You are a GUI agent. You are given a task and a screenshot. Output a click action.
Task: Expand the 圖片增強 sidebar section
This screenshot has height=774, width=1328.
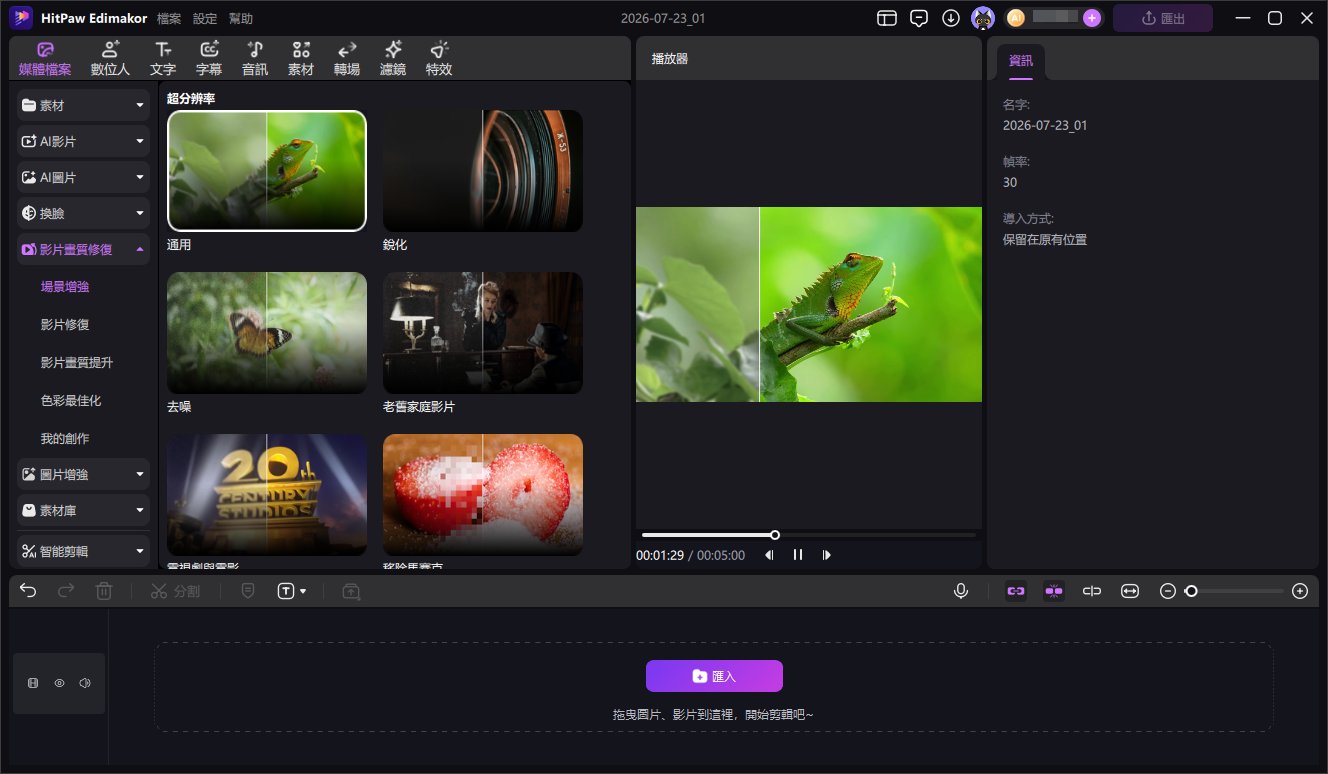tap(84, 474)
